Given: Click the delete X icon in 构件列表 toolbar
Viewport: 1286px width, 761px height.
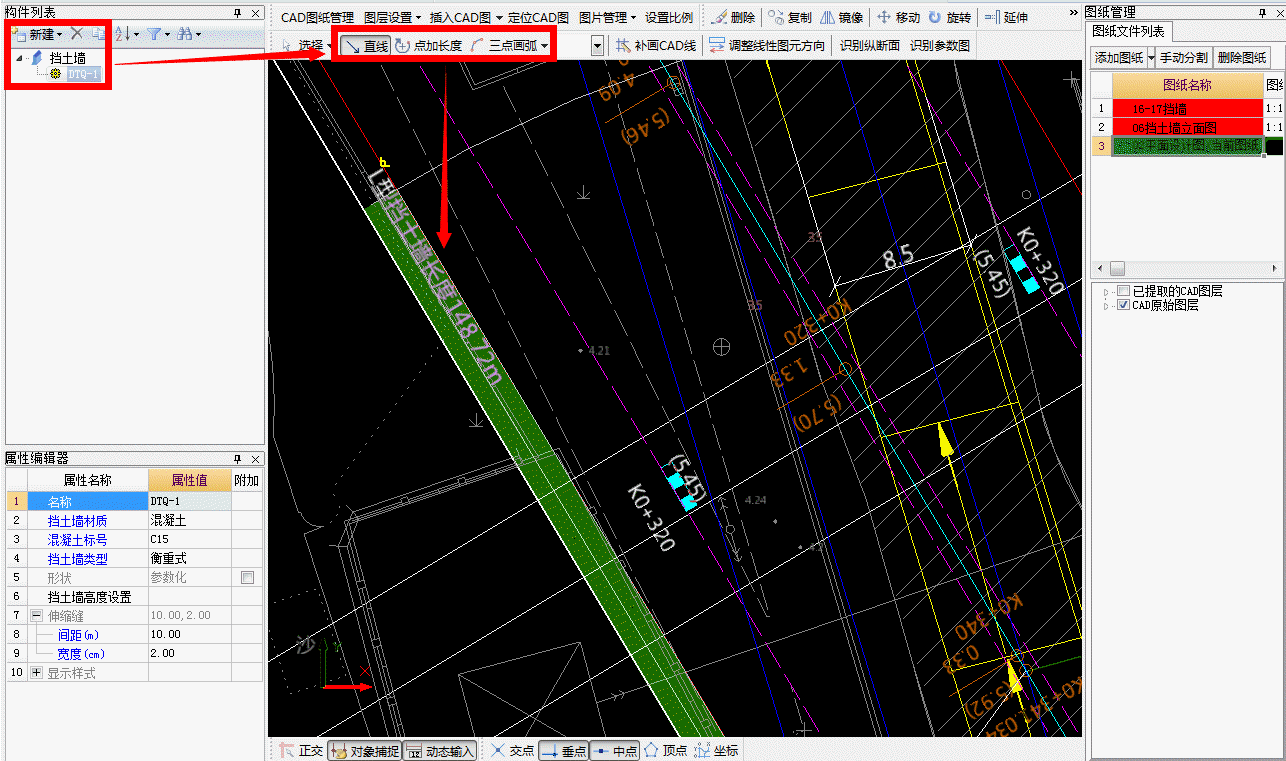Looking at the screenshot, I should [76, 33].
